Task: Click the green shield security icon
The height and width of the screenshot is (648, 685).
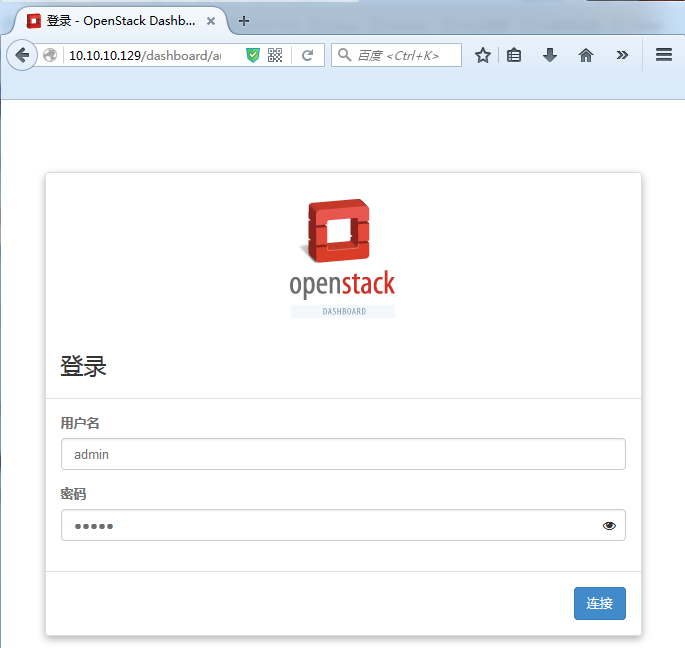Action: point(253,55)
